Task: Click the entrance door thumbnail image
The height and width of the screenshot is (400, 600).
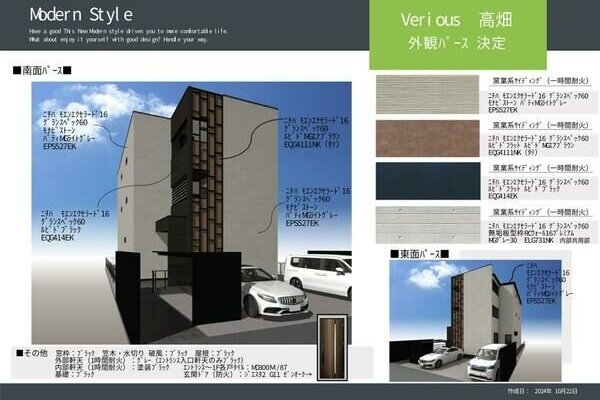Action: click(333, 348)
